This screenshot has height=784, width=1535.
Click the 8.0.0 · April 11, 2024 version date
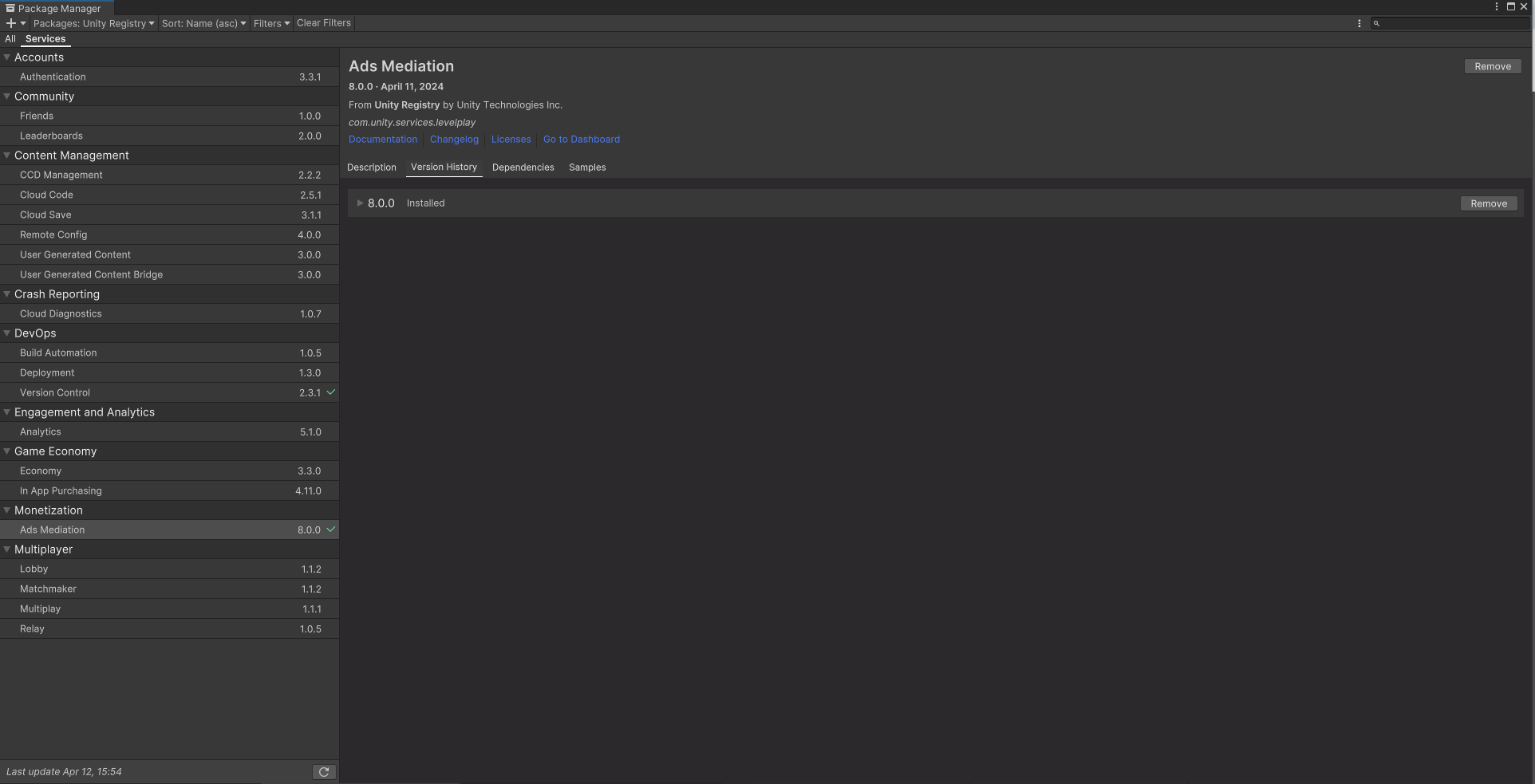(x=396, y=87)
